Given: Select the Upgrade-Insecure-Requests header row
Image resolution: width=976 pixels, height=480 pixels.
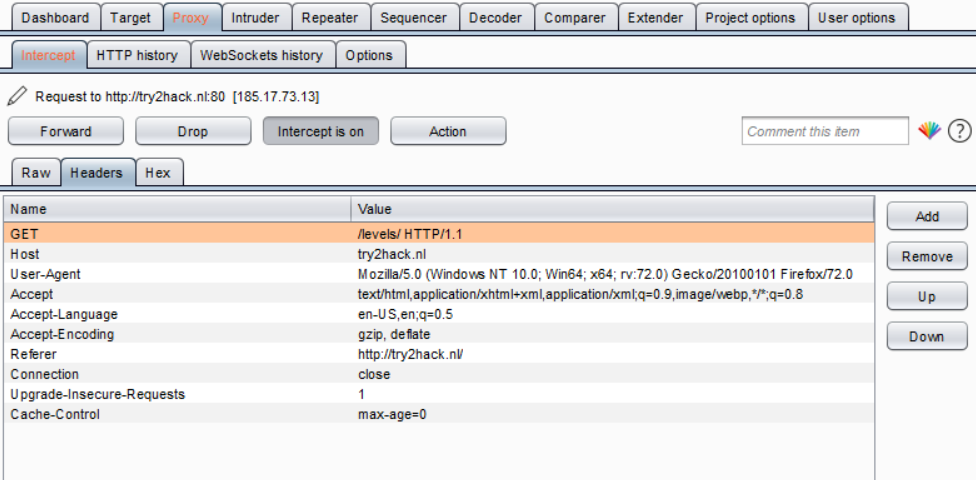Looking at the screenshot, I should pyautogui.click(x=439, y=394).
